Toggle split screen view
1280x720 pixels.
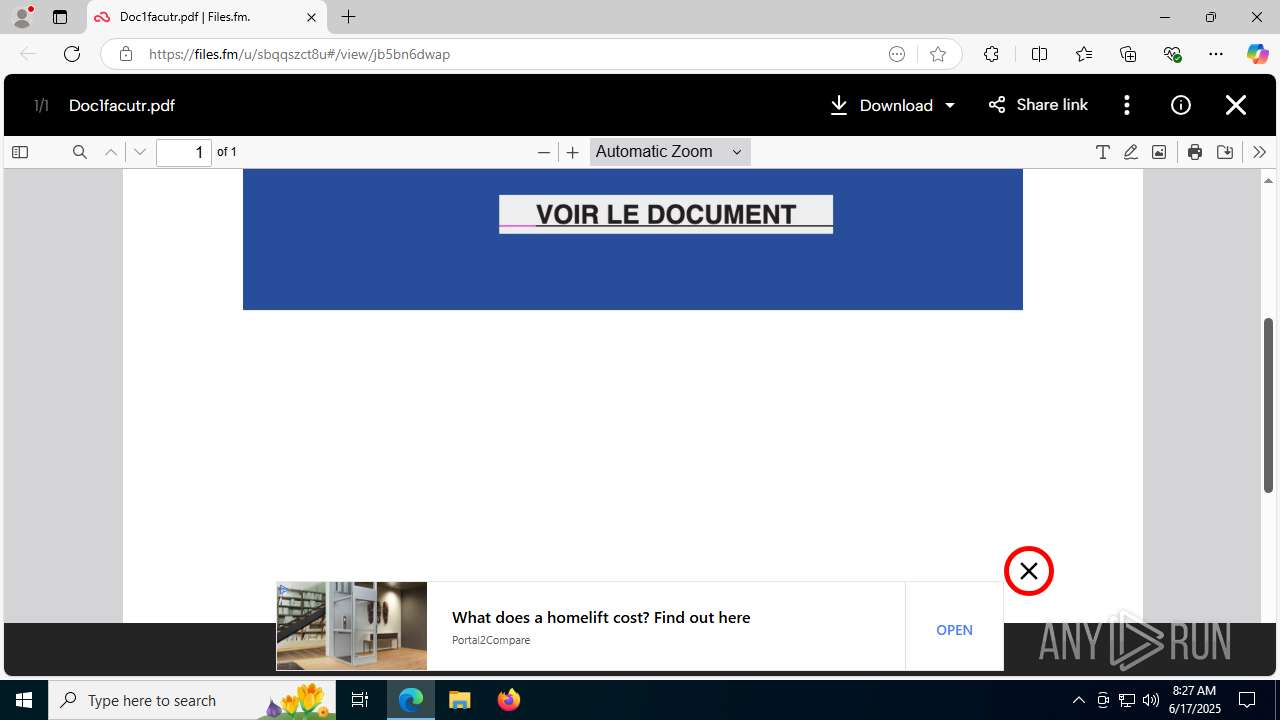pos(1039,54)
